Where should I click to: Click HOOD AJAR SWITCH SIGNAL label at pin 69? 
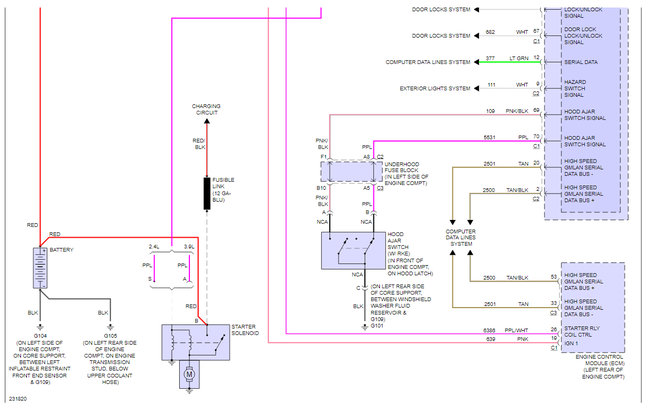[585, 115]
